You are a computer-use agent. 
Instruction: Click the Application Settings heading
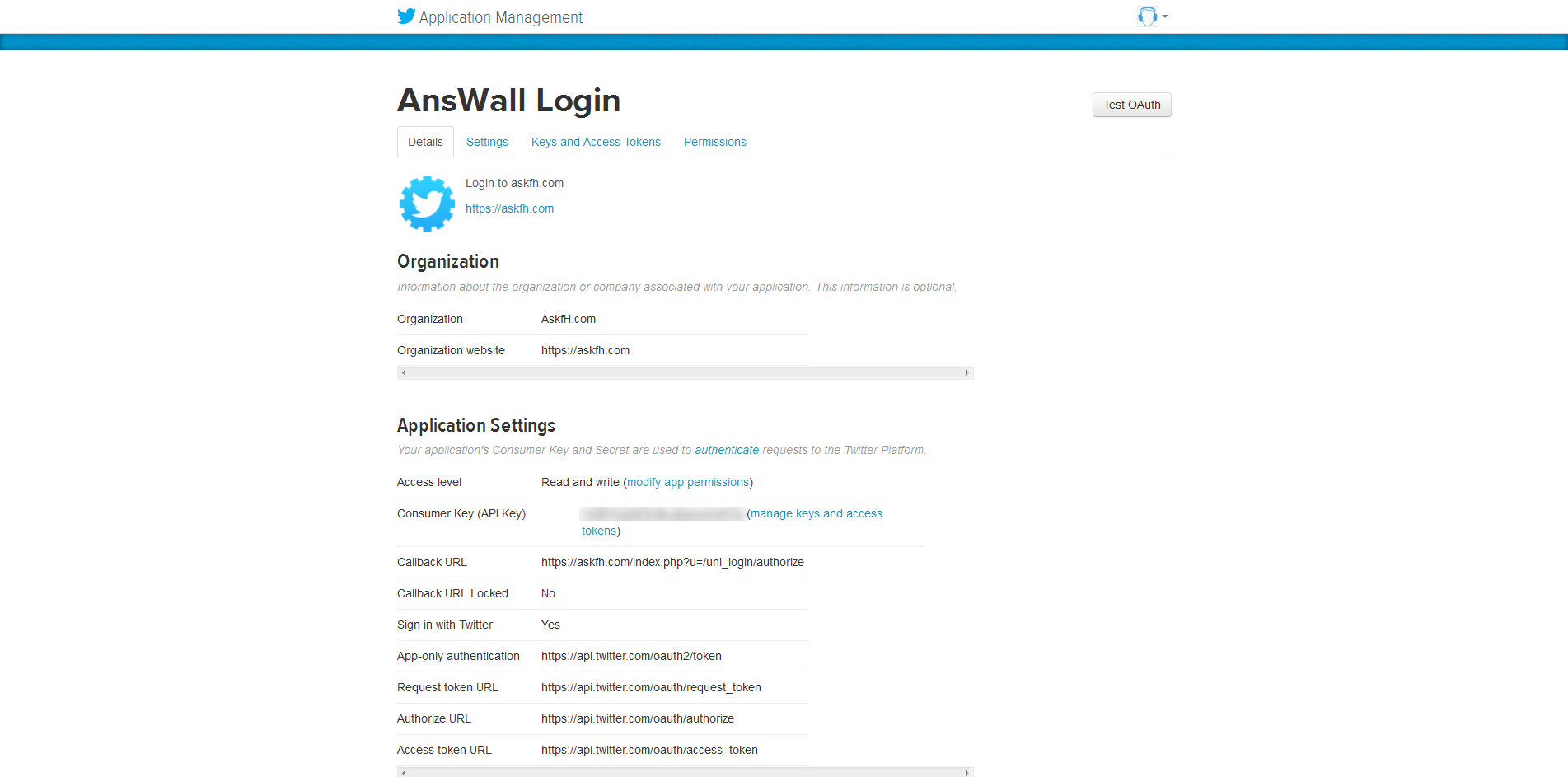click(x=476, y=425)
